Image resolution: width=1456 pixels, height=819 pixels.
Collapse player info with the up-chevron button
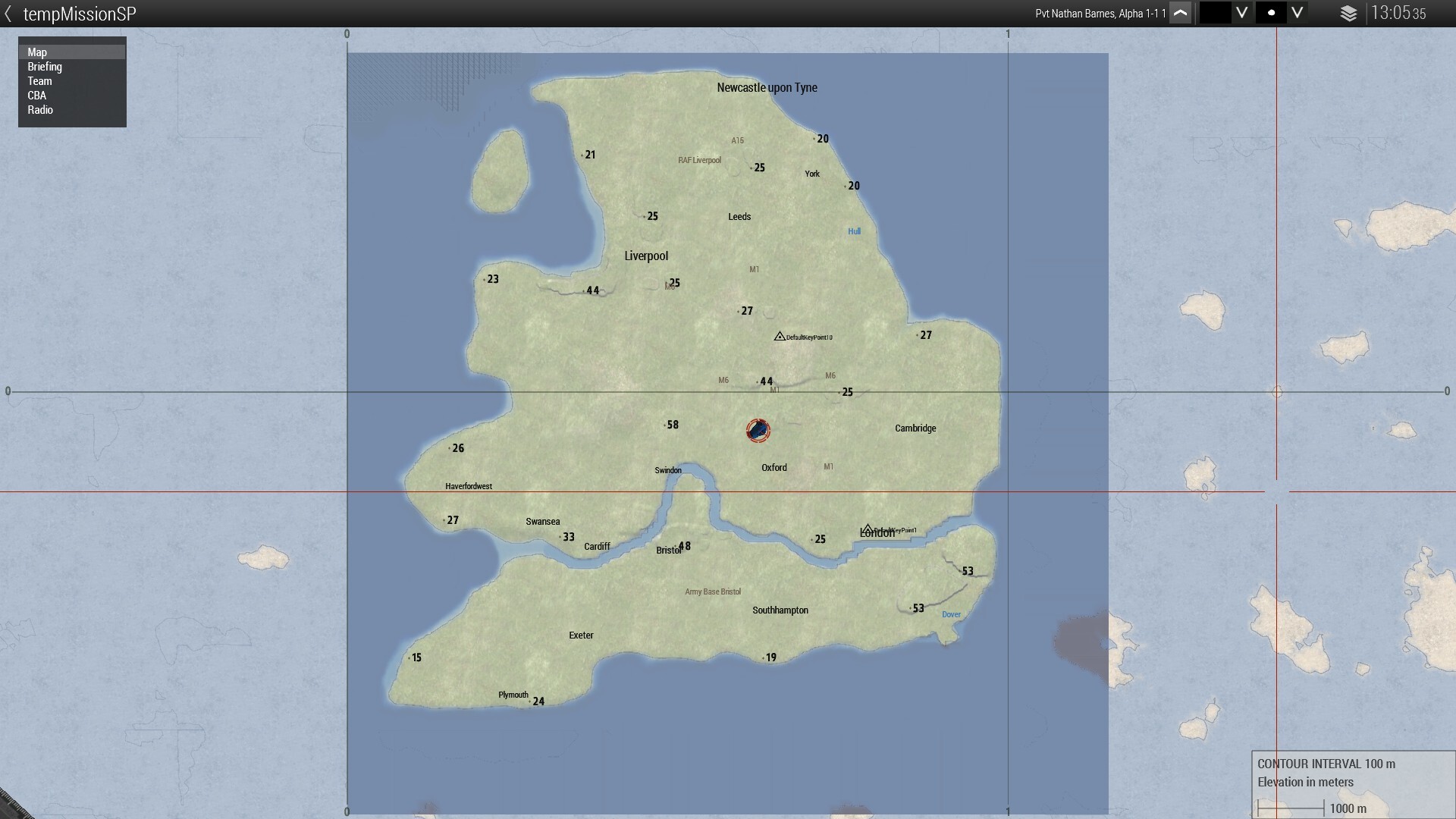pyautogui.click(x=1180, y=14)
